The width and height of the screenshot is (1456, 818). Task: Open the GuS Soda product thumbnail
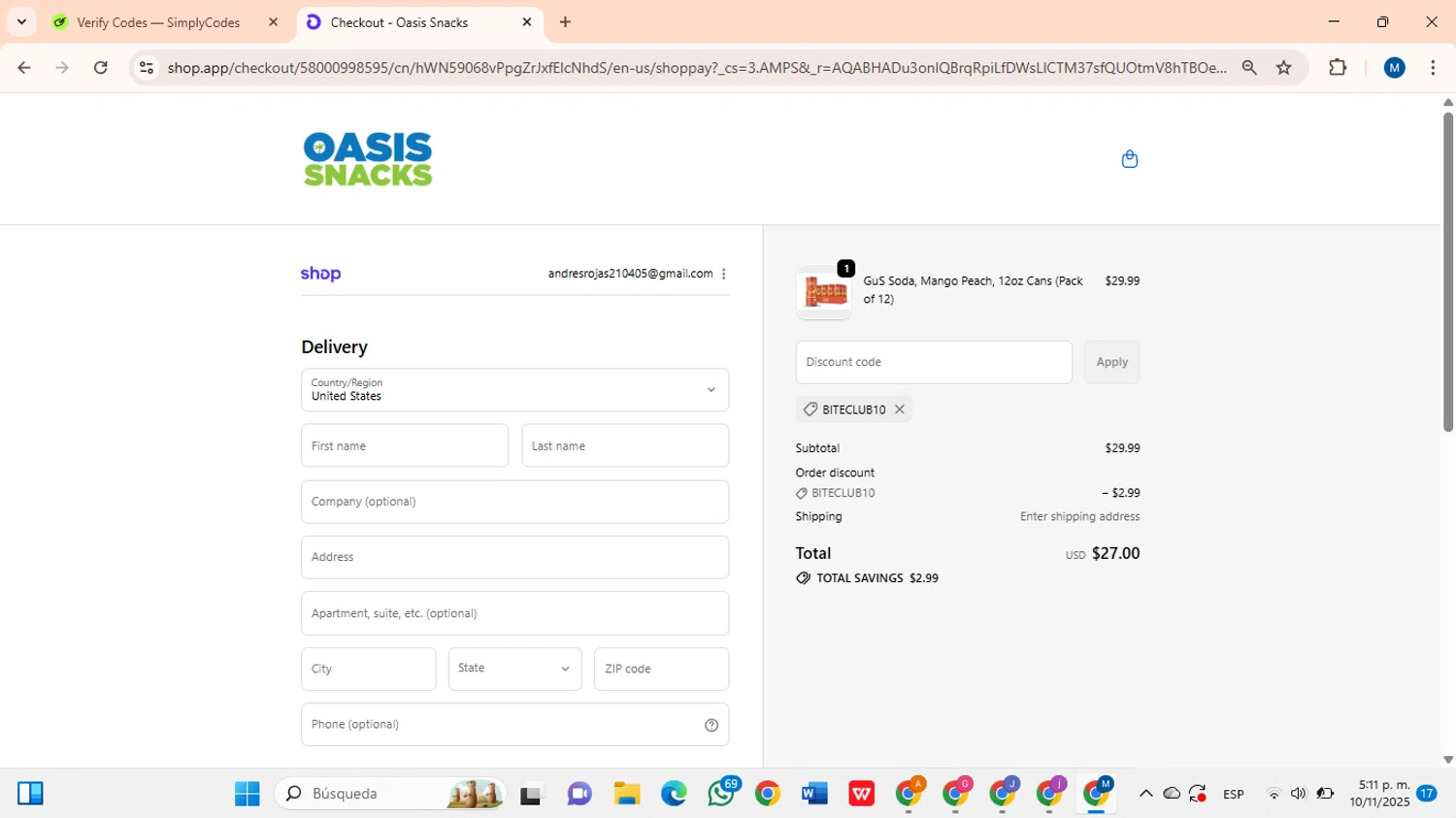[824, 292]
